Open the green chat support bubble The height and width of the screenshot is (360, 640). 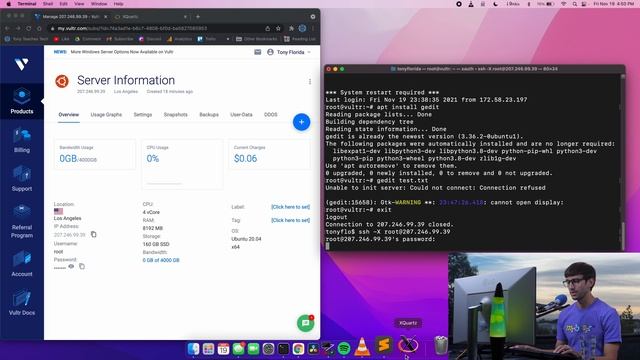(x=305, y=323)
